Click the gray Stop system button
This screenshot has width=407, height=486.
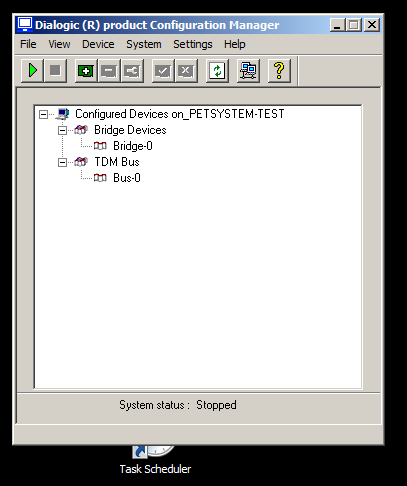tap(55, 71)
